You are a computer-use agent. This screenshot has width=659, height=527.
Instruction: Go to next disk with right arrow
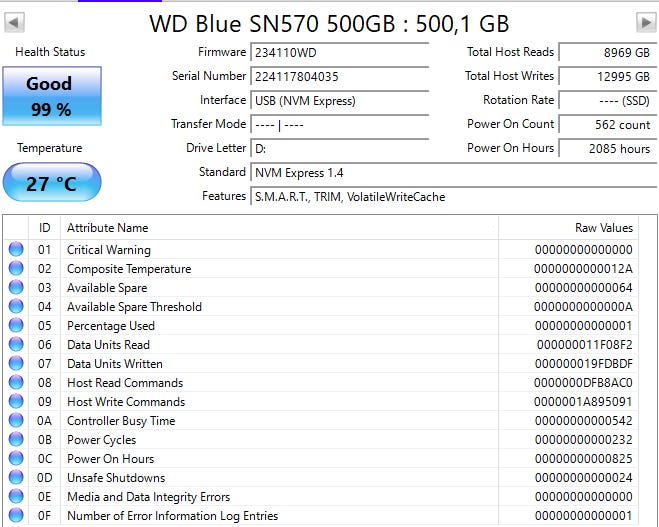pyautogui.click(x=646, y=22)
